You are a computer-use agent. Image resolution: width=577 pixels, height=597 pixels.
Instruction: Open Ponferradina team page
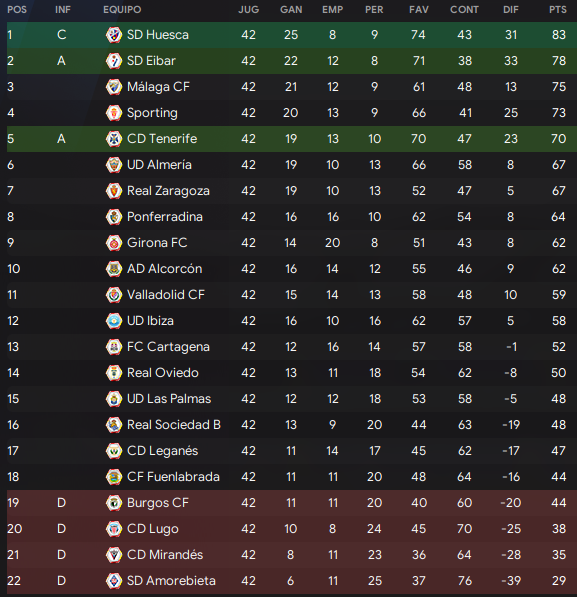165,217
